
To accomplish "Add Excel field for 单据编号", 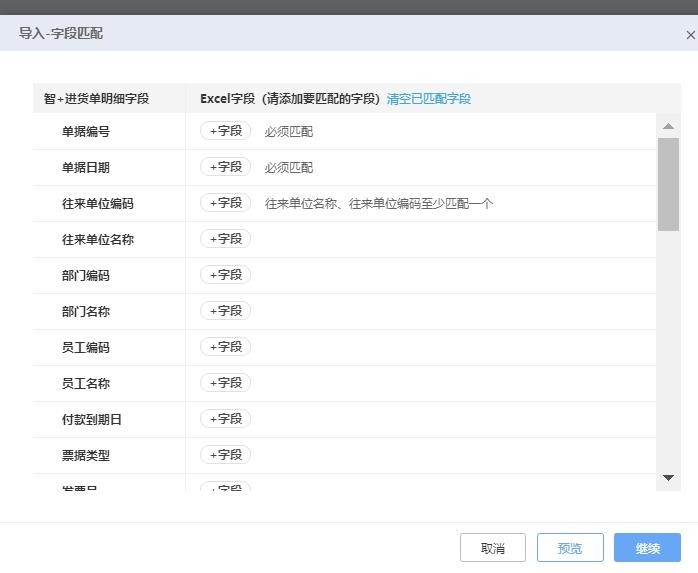I will click(225, 131).
